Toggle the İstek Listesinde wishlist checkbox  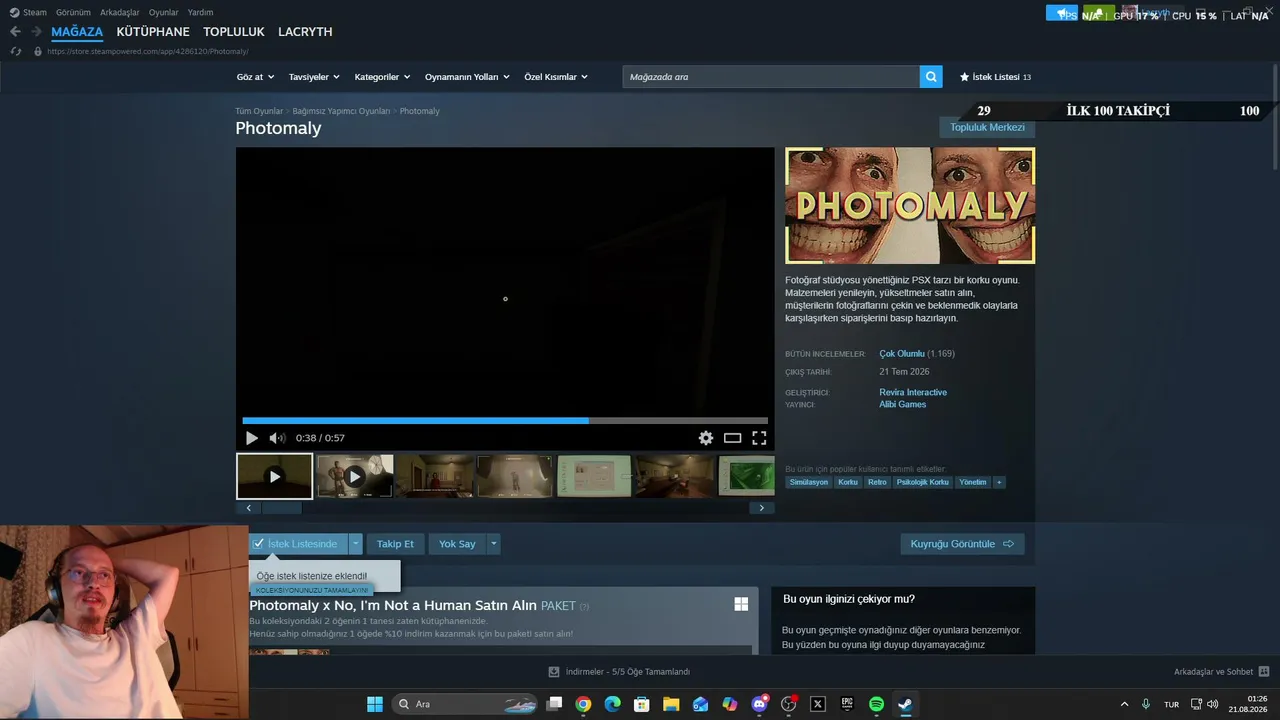tap(259, 544)
